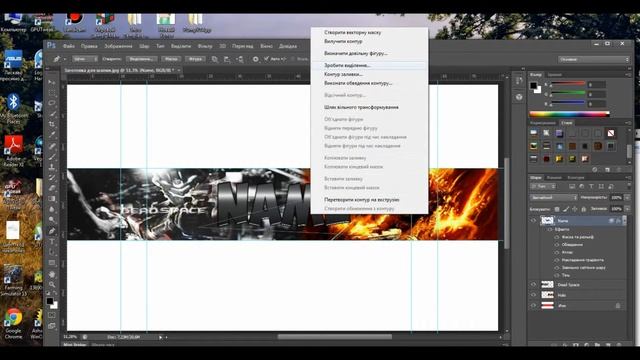The image size is (640, 360).
Task: Select the Zoom tool in the toolbox
Action: [52, 284]
